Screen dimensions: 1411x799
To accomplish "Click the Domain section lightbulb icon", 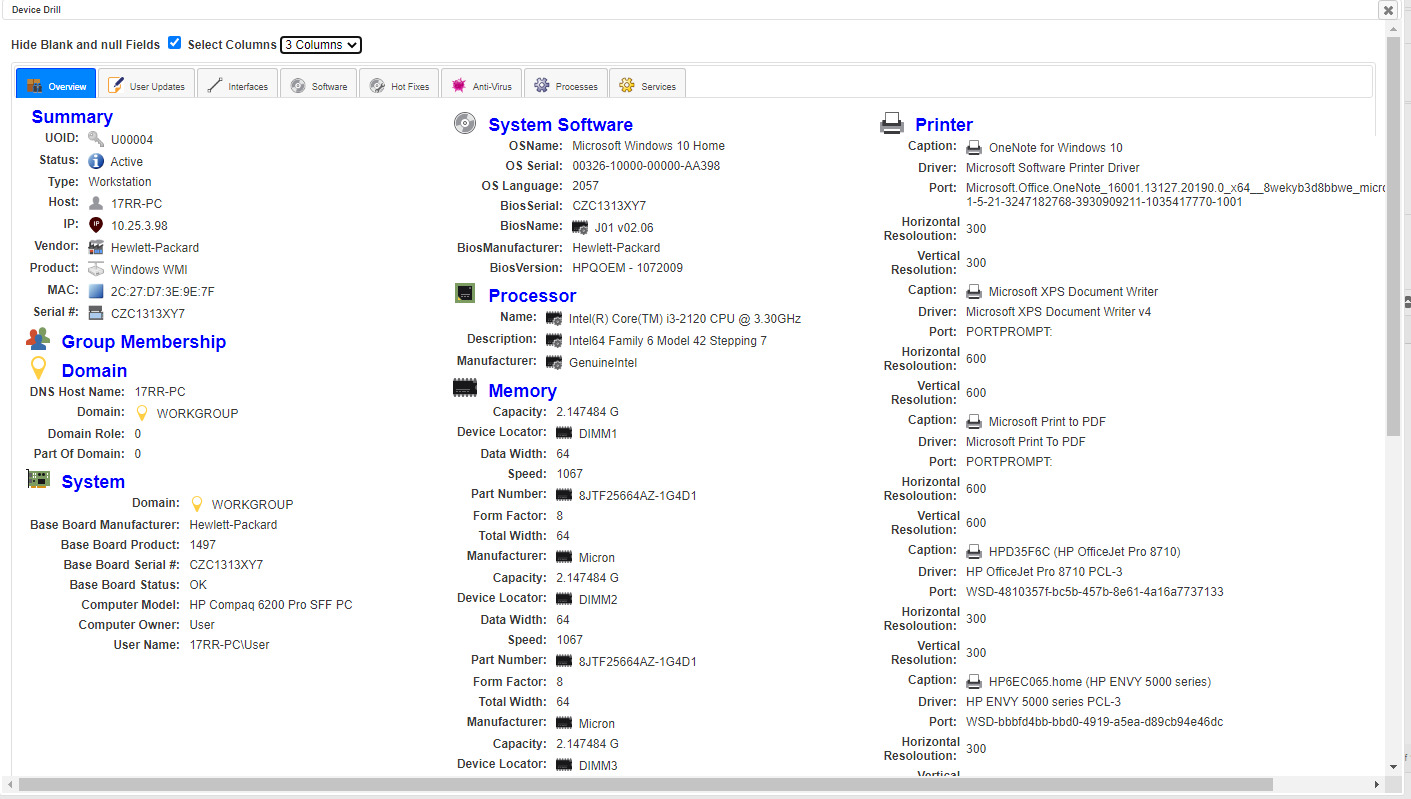I will 38,368.
